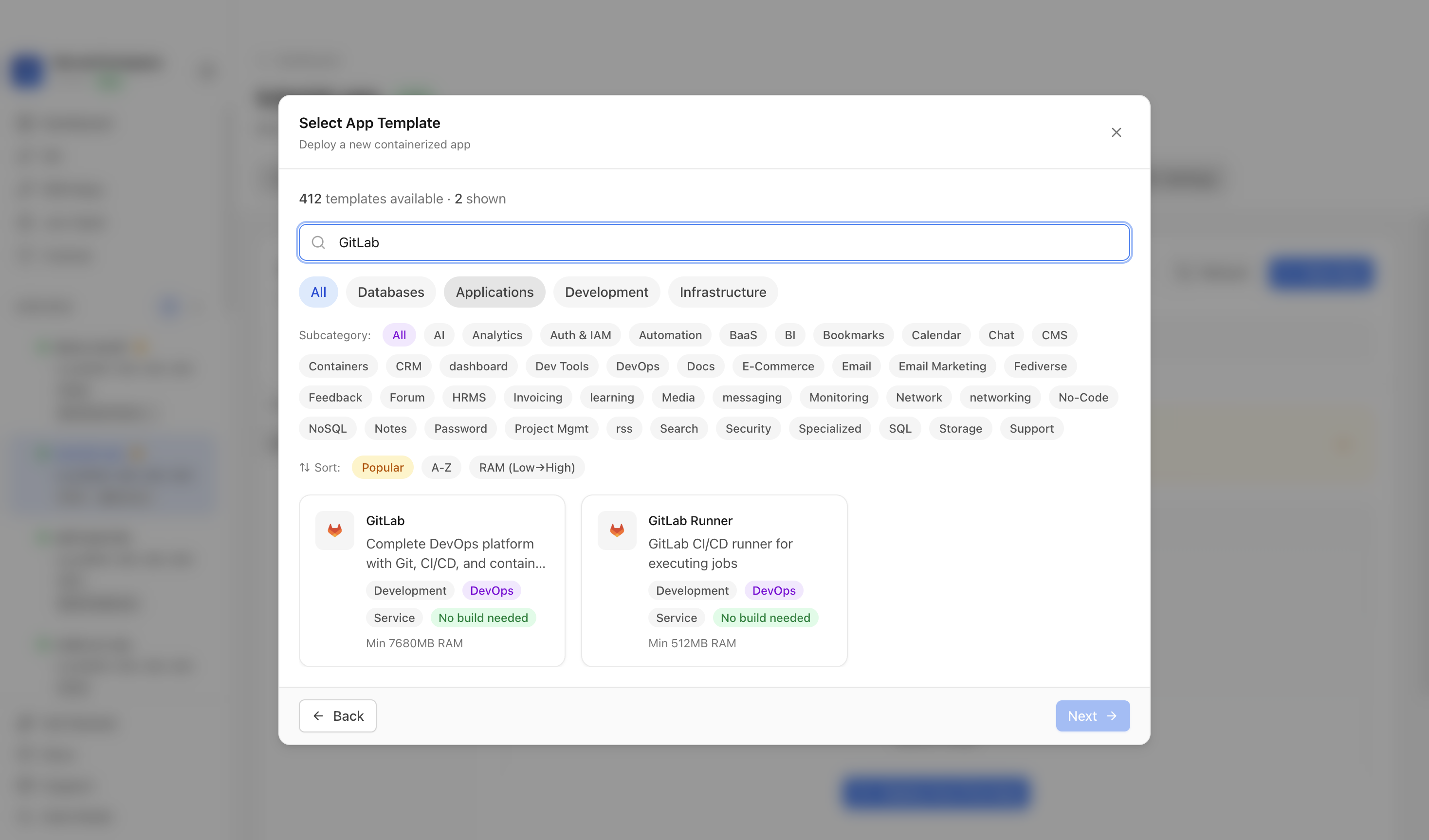The height and width of the screenshot is (840, 1429).
Task: Select the Applications category
Action: (495, 292)
